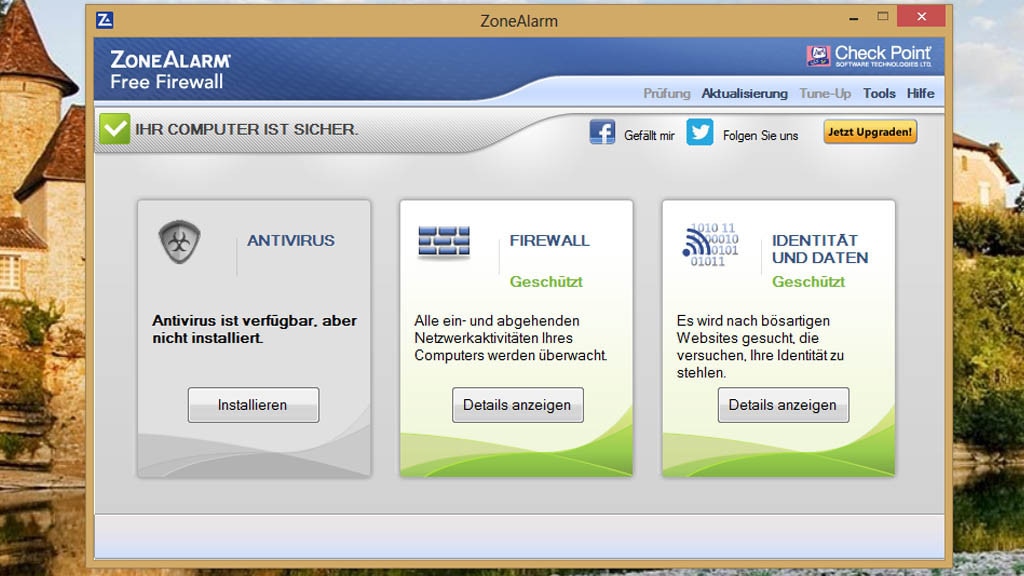Open the Tools menu

879,93
